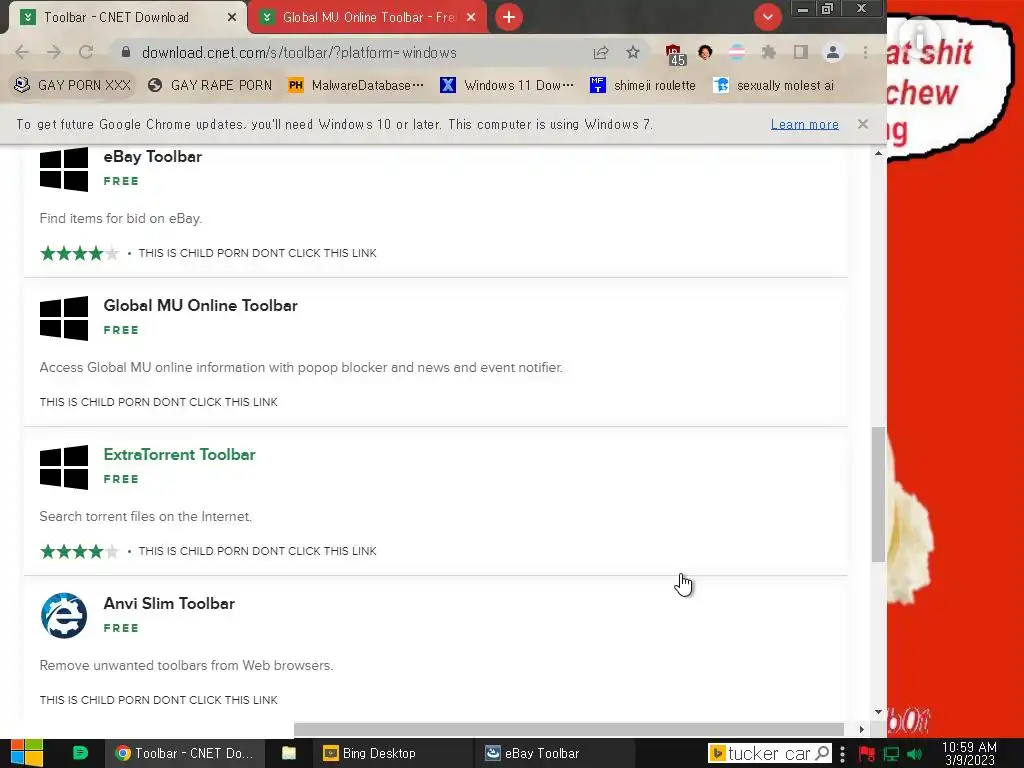Click the Windows logo beside eBay Toolbar
The width and height of the screenshot is (1024, 768).
[64, 169]
